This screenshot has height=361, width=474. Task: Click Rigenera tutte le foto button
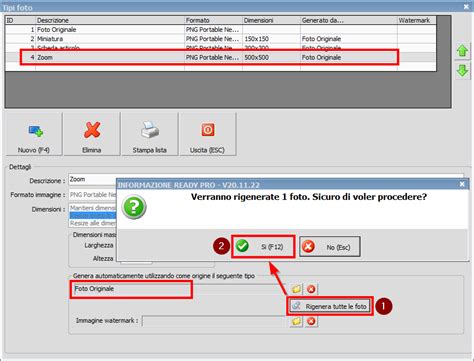click(x=330, y=306)
